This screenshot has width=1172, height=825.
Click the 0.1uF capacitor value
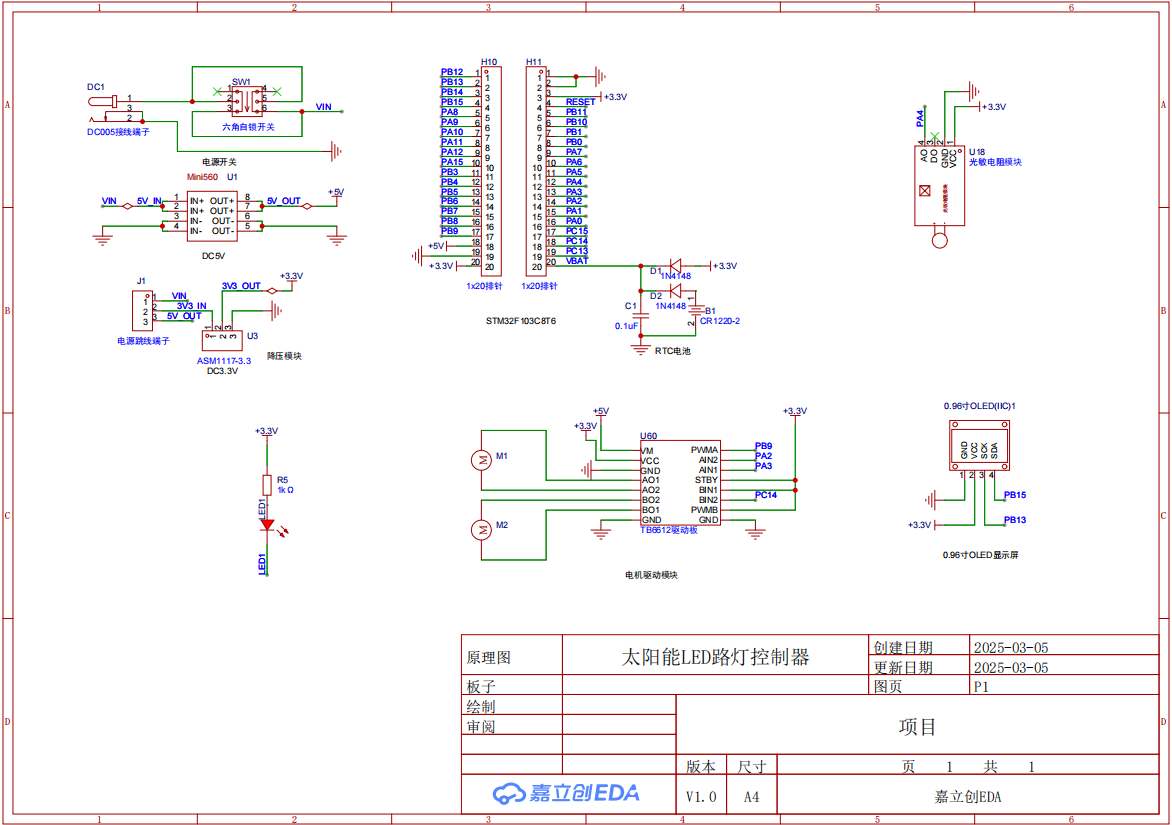(x=626, y=326)
